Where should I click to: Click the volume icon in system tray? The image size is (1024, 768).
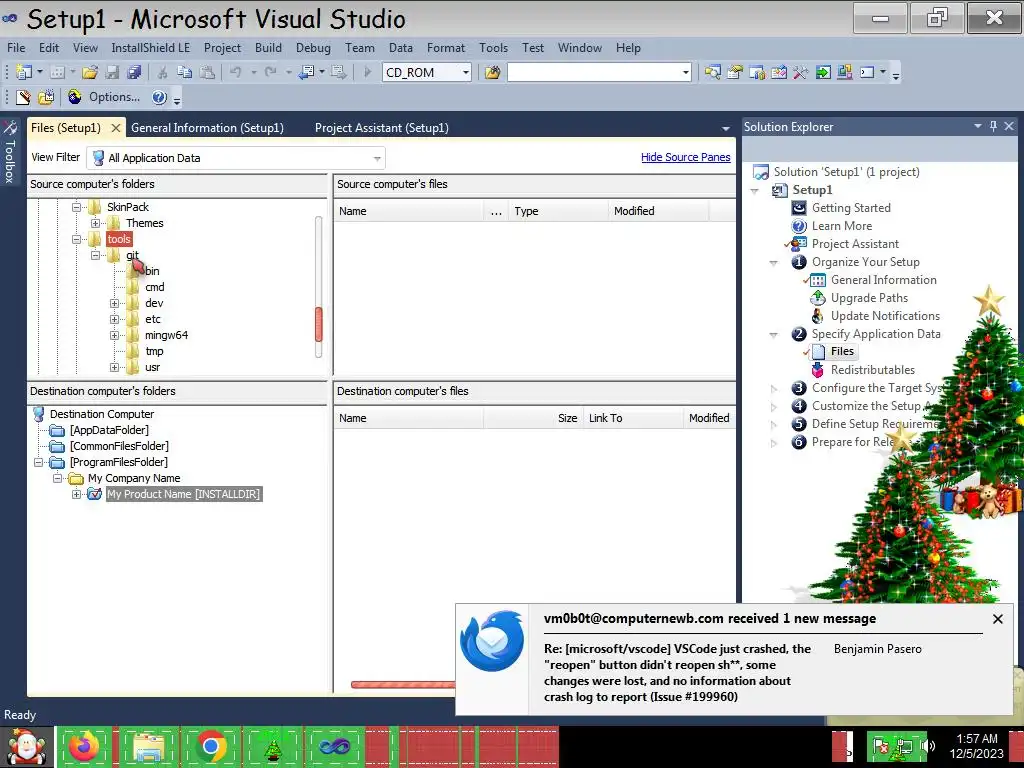[x=927, y=746]
